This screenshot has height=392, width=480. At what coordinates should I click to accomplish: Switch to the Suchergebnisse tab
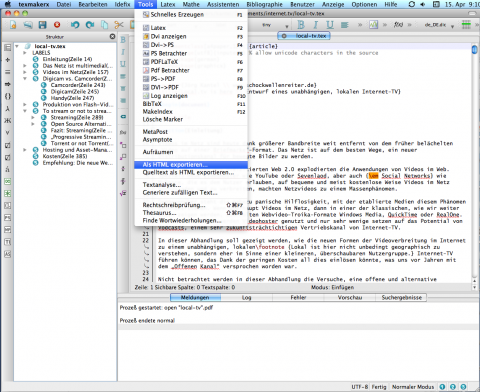point(401,297)
